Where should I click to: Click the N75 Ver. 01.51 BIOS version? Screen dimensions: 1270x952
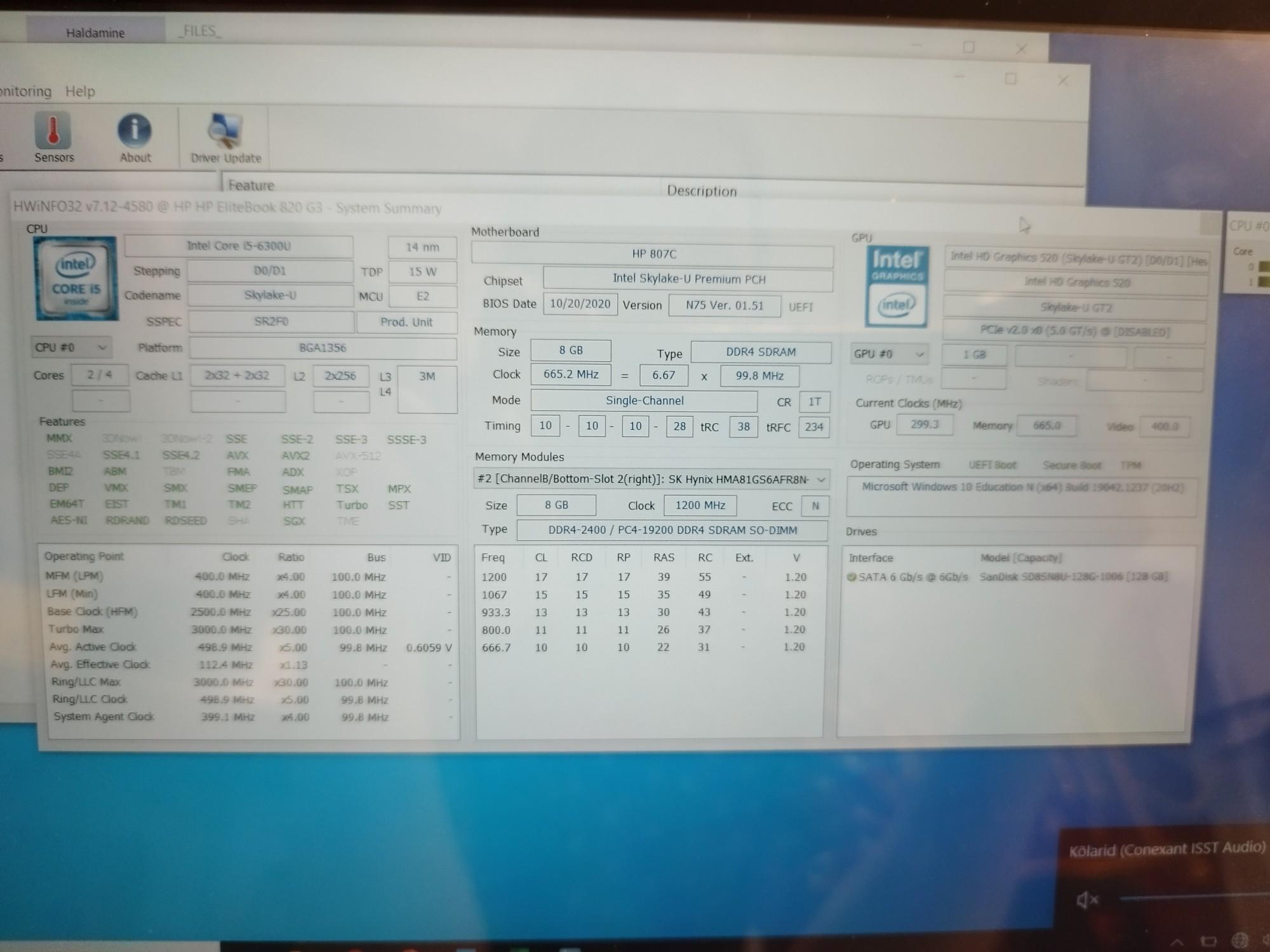coord(725,306)
